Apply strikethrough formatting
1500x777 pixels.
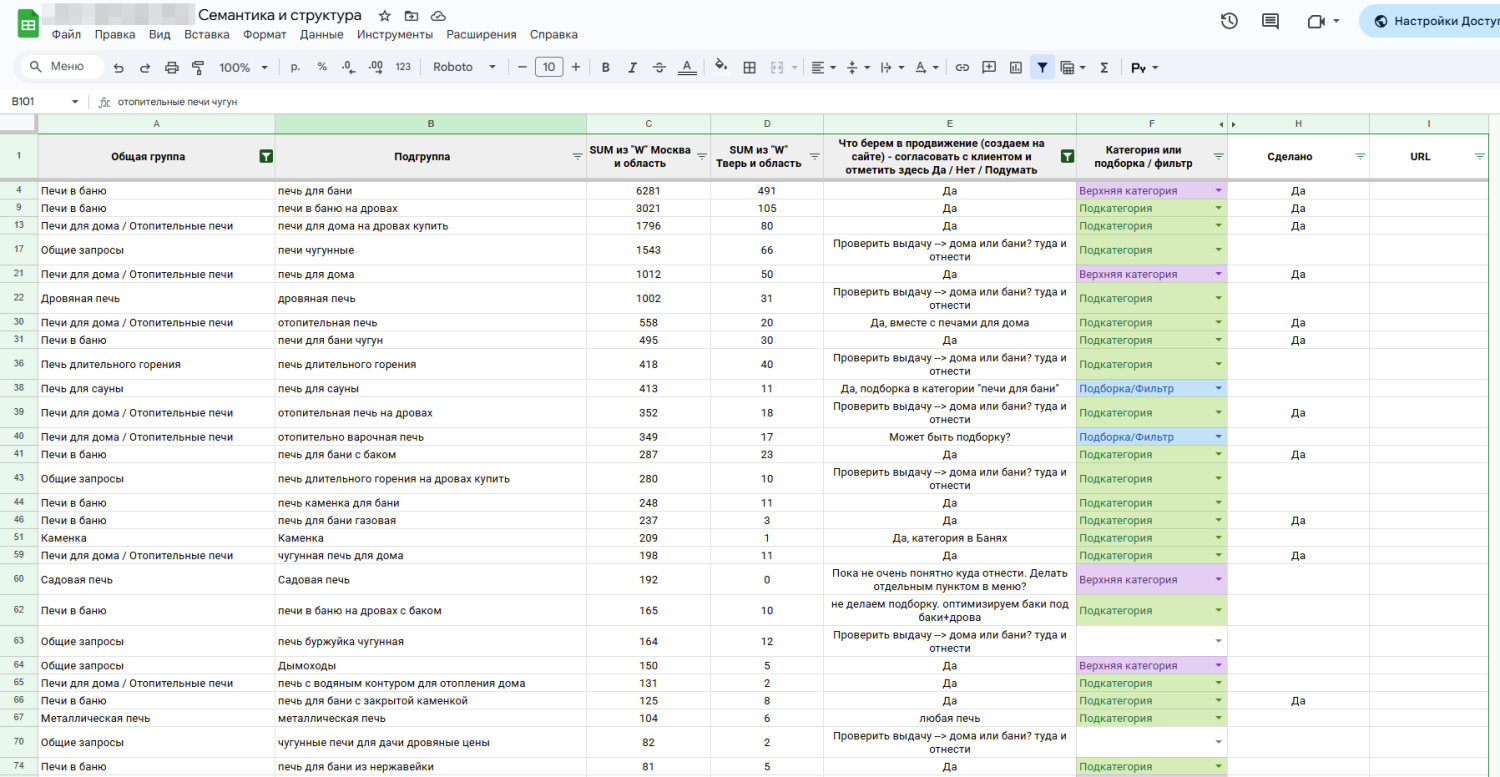point(659,68)
